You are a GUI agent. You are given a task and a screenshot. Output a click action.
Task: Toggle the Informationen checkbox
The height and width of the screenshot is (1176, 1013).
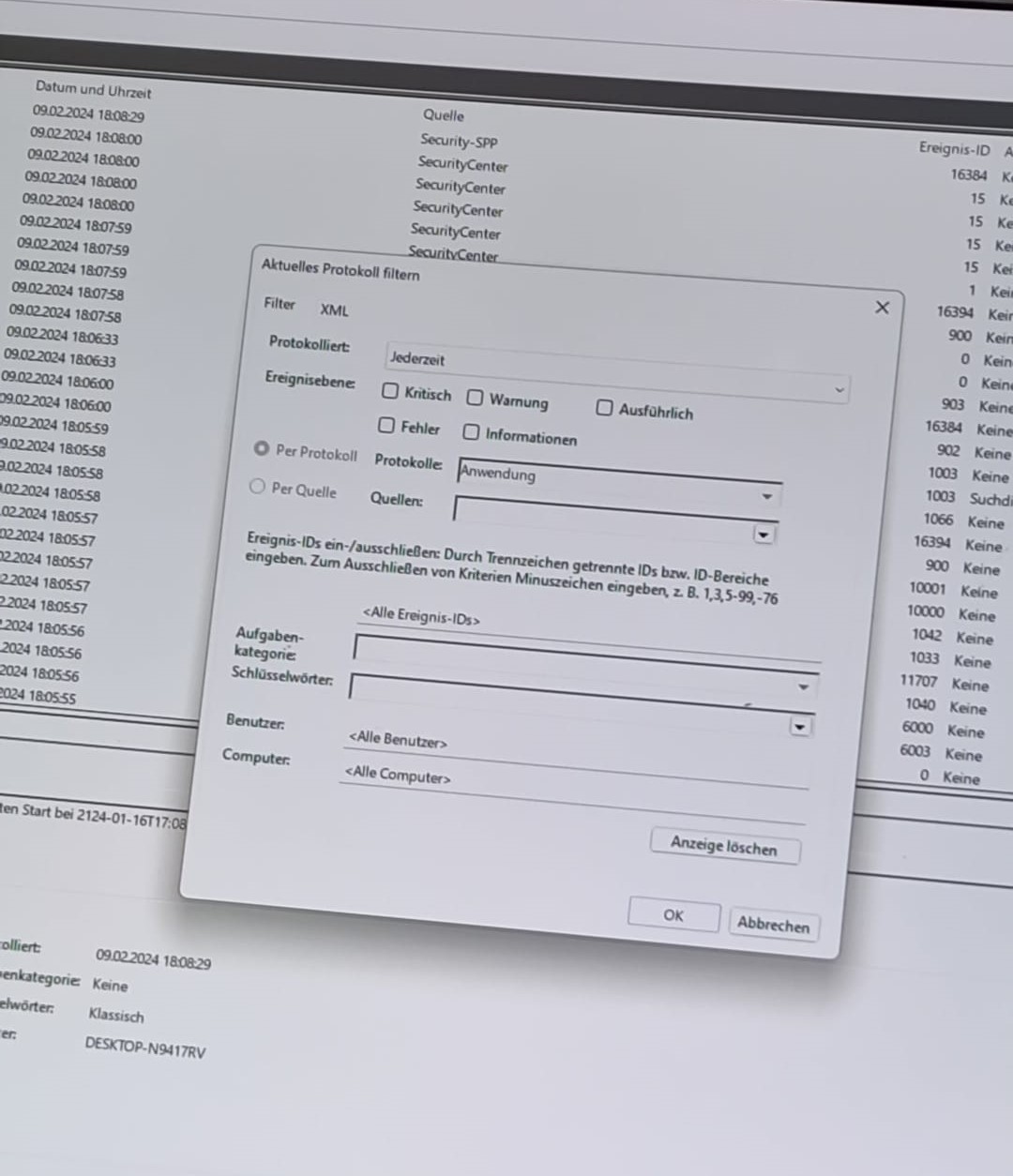tap(471, 431)
